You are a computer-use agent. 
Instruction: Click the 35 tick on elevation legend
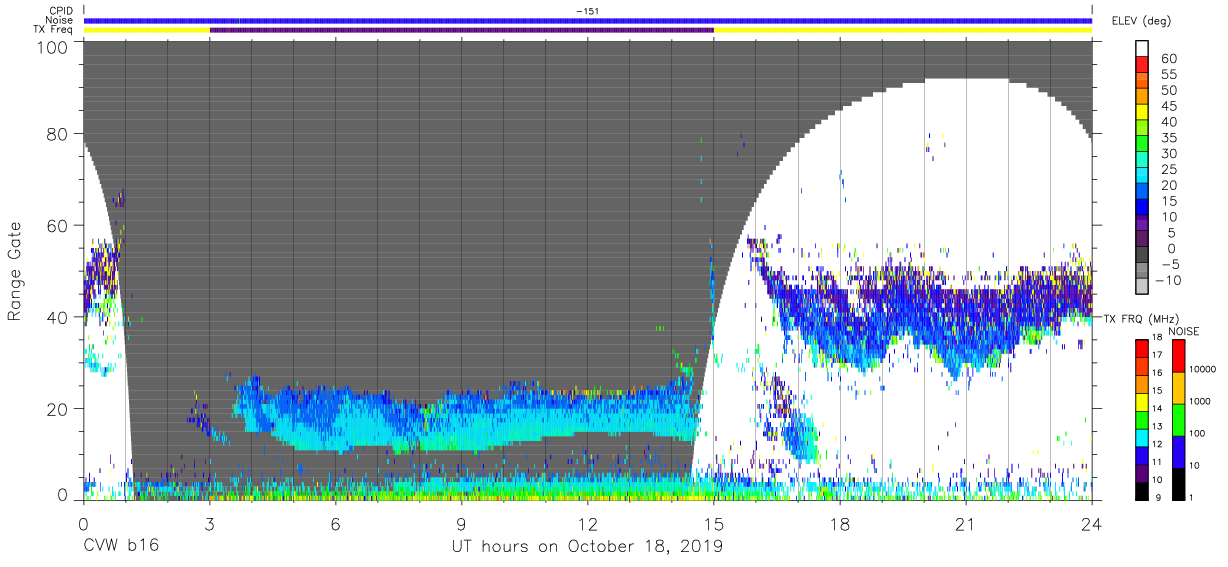coord(1168,137)
